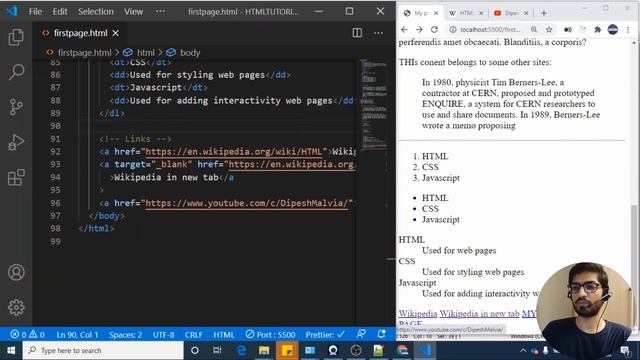The height and width of the screenshot is (360, 640).
Task: Open Chrome profile avatar
Action: [x=613, y=29]
